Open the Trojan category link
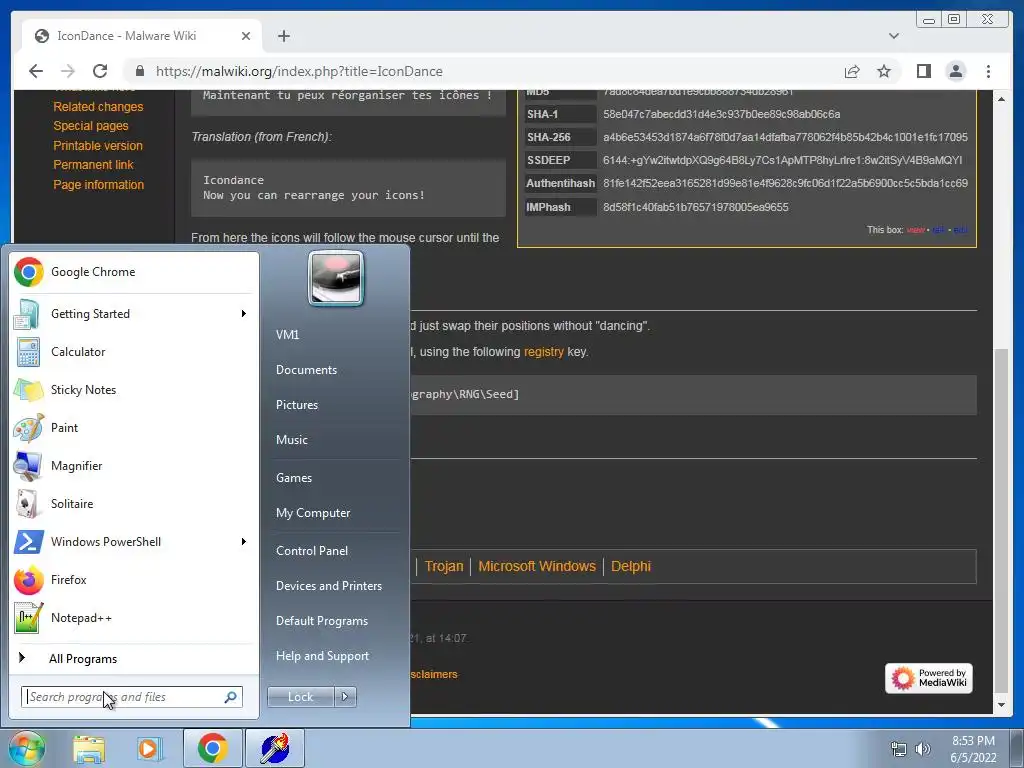Image resolution: width=1024 pixels, height=768 pixels. click(x=444, y=566)
